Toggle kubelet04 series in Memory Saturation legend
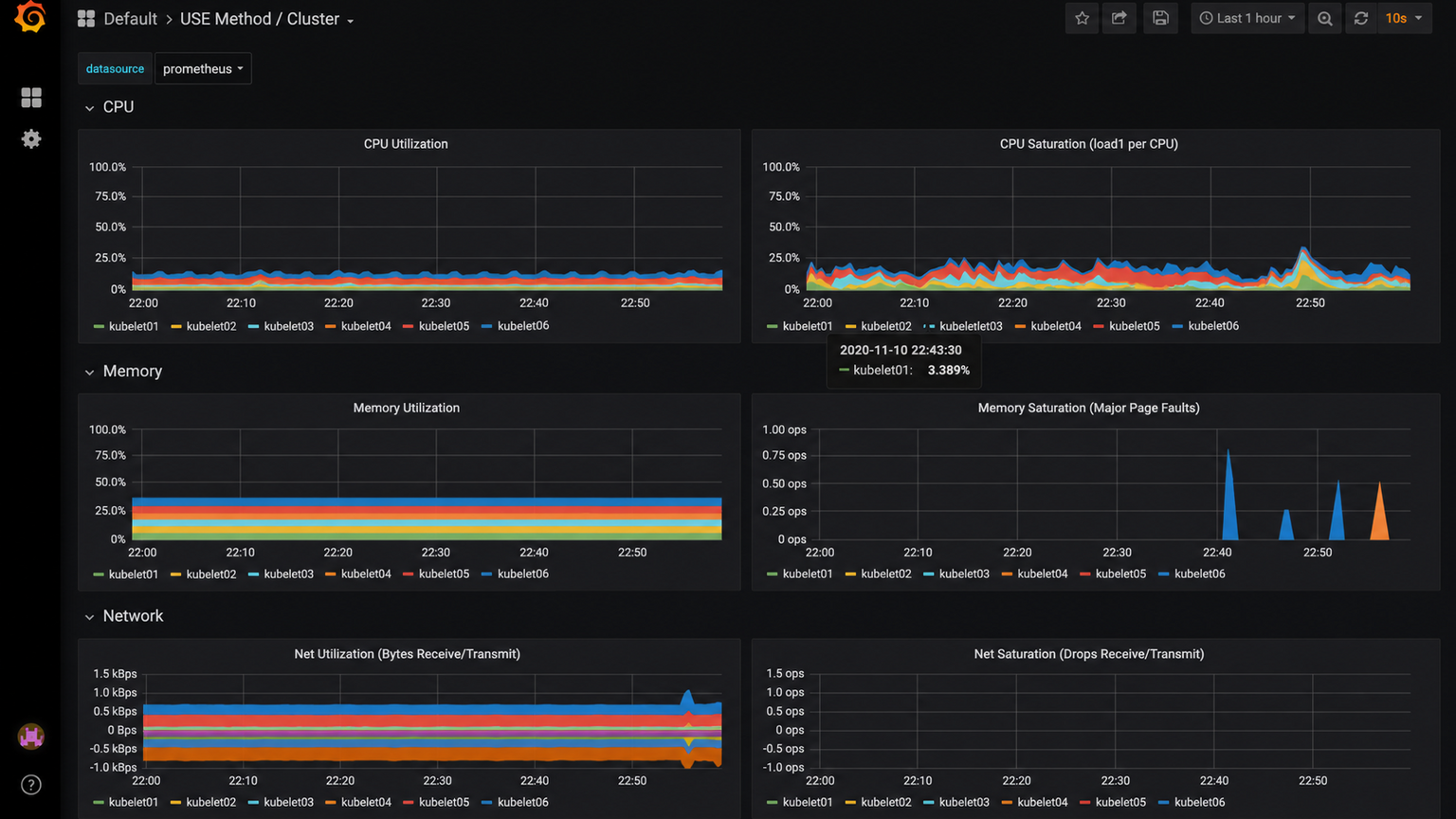 1043,574
